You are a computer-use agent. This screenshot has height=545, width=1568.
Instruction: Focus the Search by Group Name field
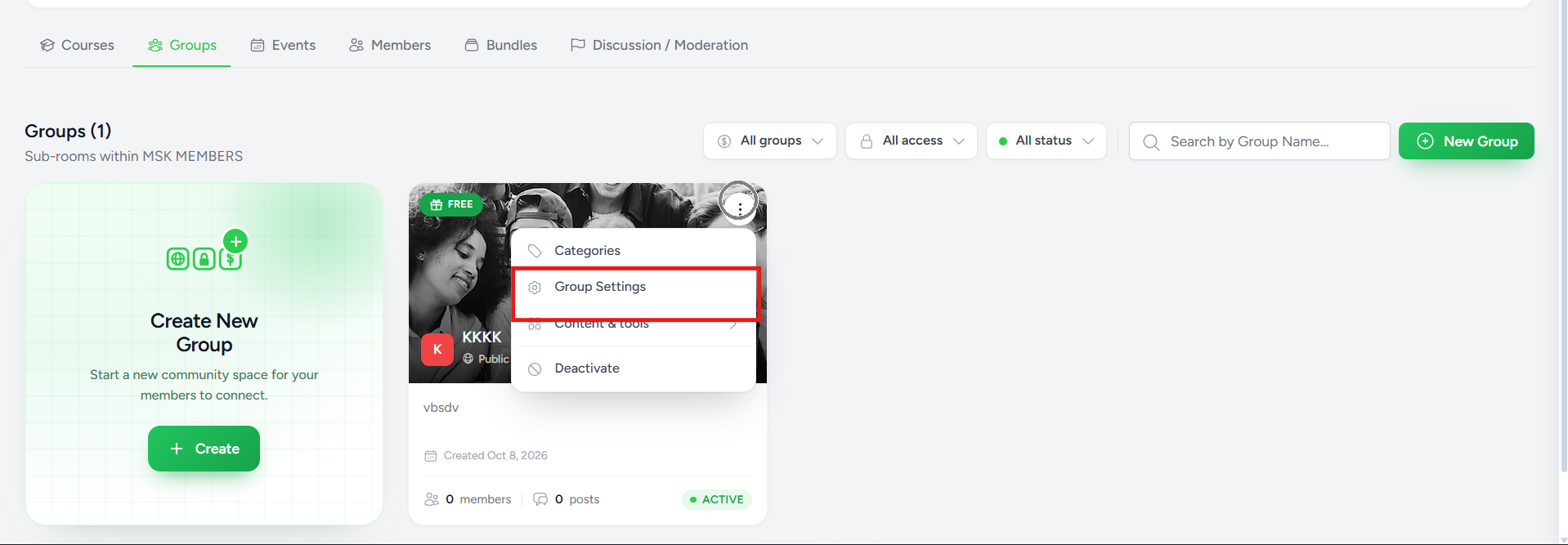point(1259,141)
